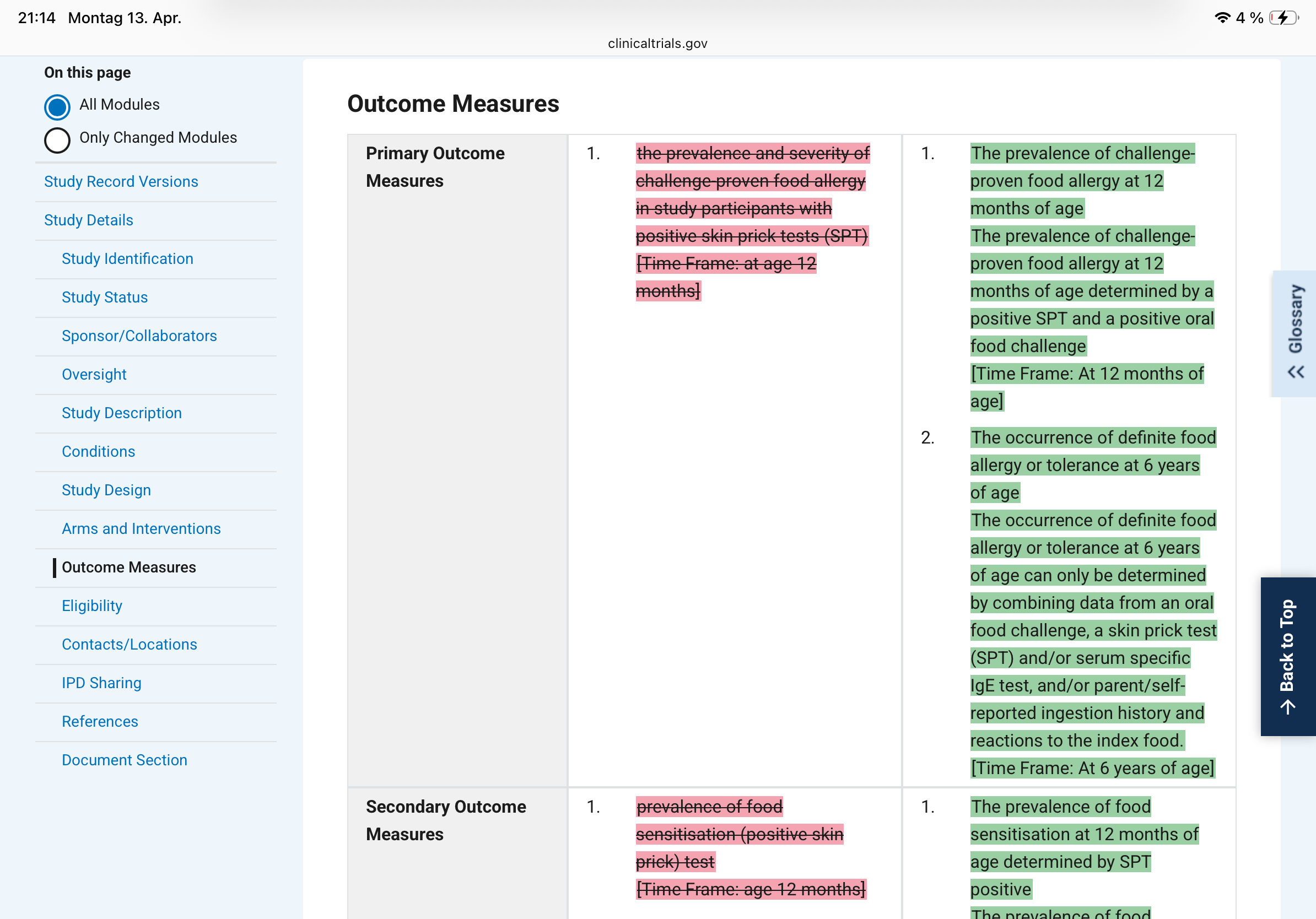Open the Conditions section link
The height and width of the screenshot is (919, 1316).
click(x=98, y=451)
